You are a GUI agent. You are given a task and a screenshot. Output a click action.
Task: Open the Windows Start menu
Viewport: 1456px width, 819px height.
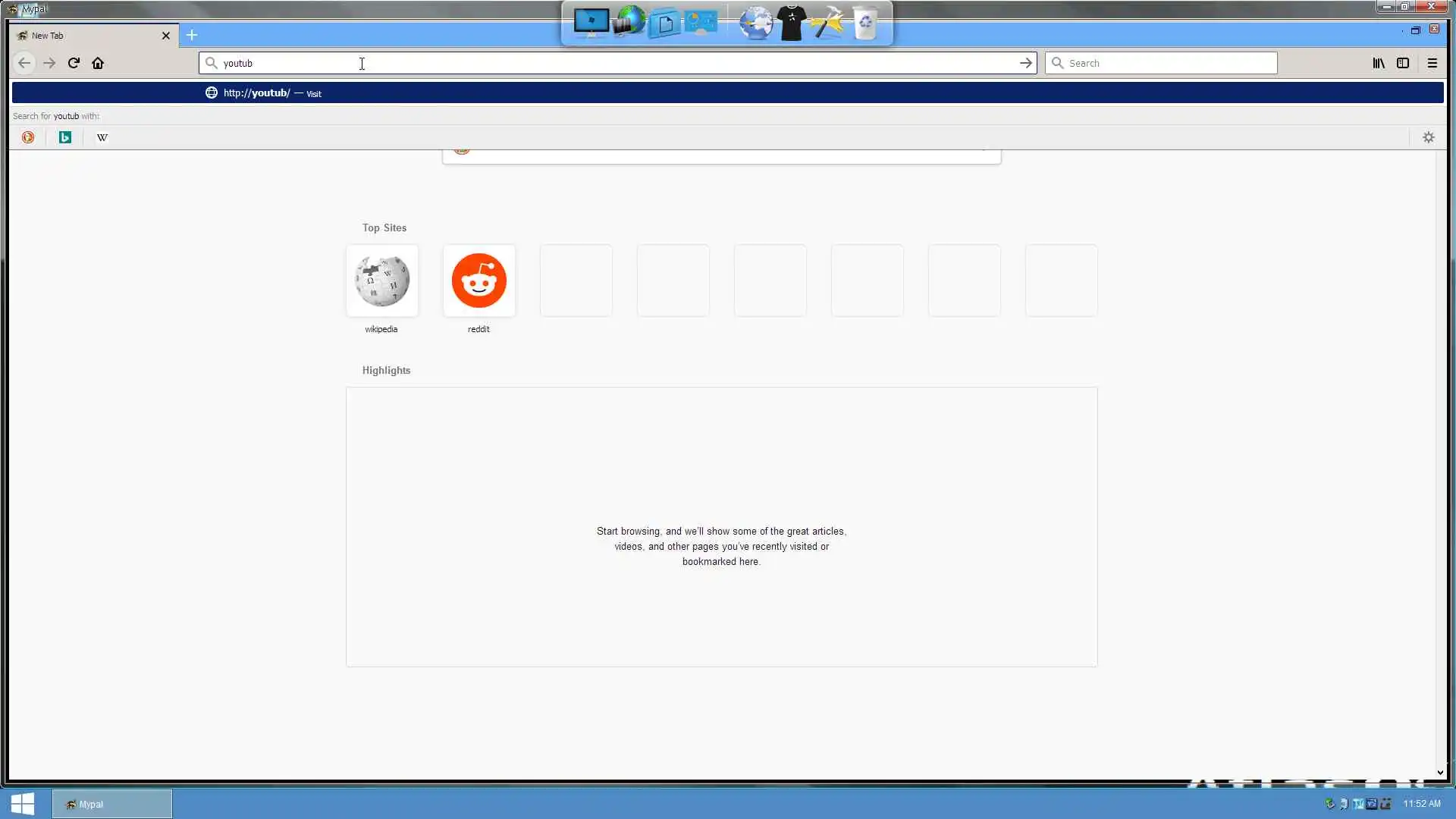click(x=22, y=804)
